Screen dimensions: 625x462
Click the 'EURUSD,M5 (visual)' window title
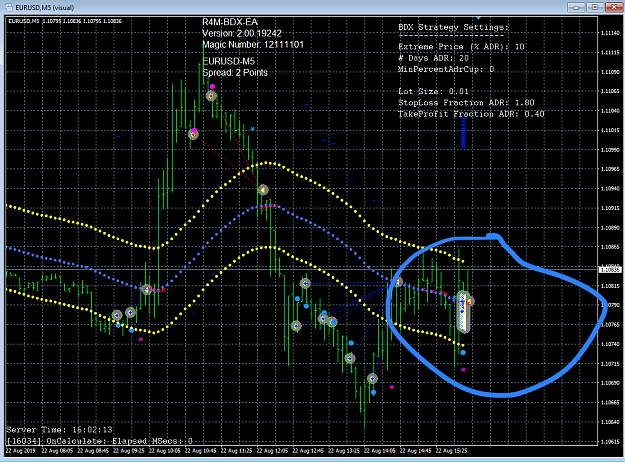tap(45, 8)
